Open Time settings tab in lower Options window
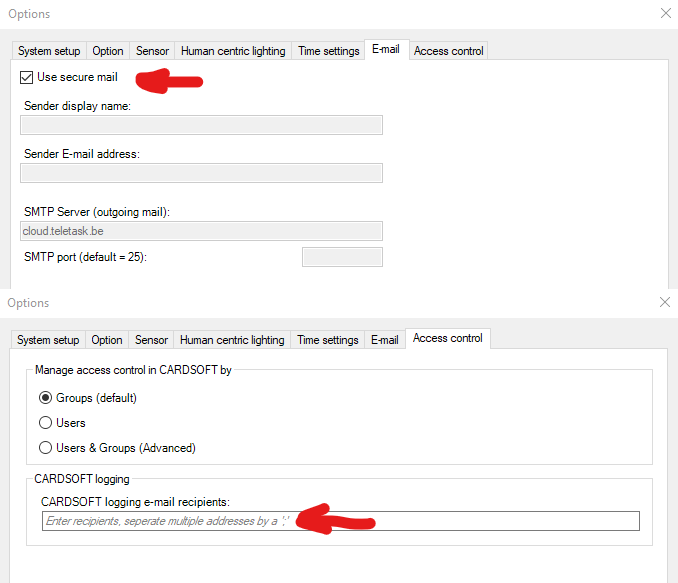Viewport: 678px width, 583px height. (327, 340)
